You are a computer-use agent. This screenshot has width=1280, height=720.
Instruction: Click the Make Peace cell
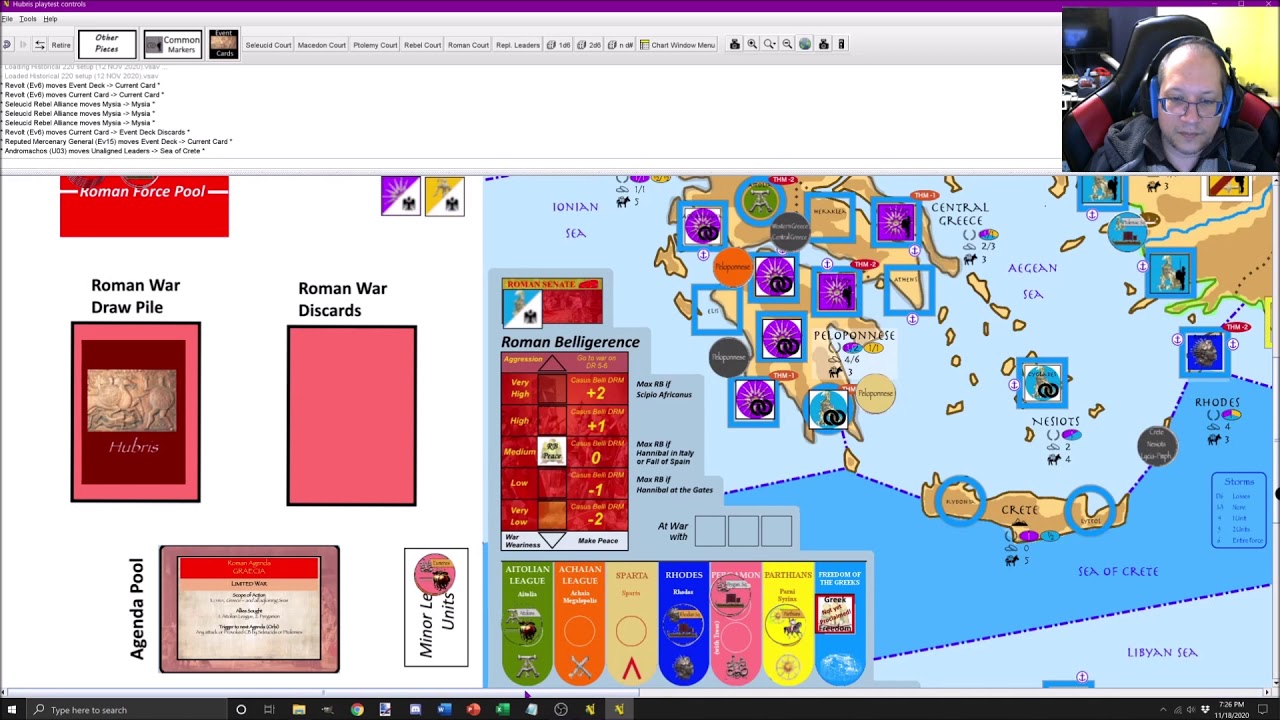[x=598, y=541]
